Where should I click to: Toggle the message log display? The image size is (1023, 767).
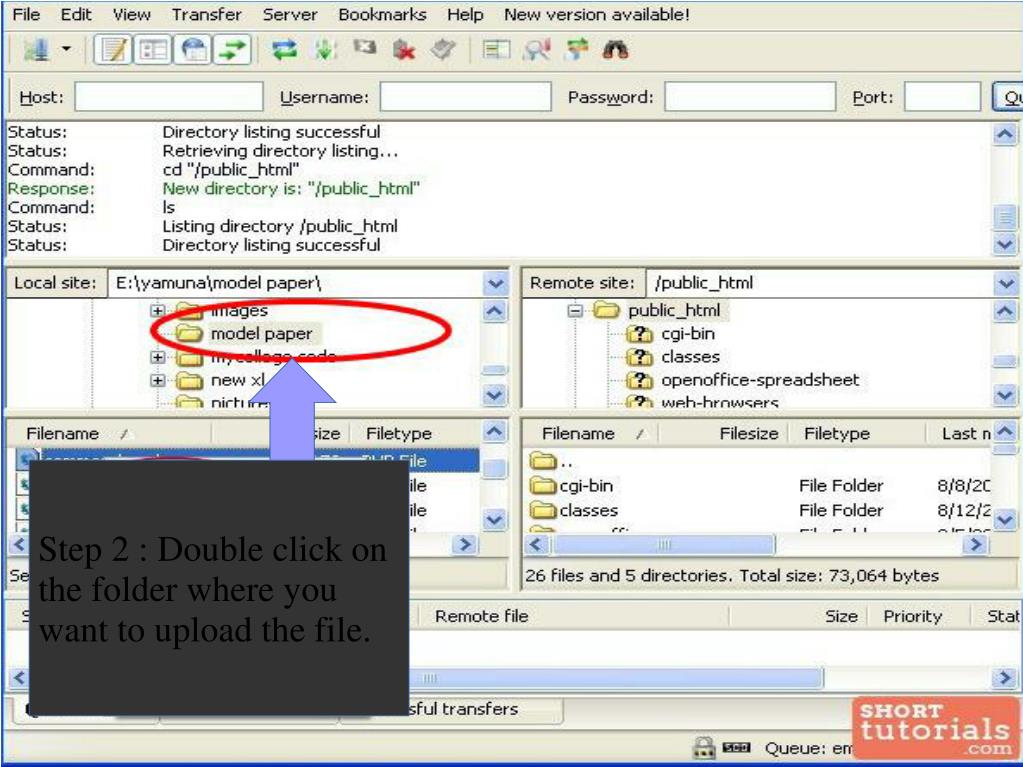[114, 50]
